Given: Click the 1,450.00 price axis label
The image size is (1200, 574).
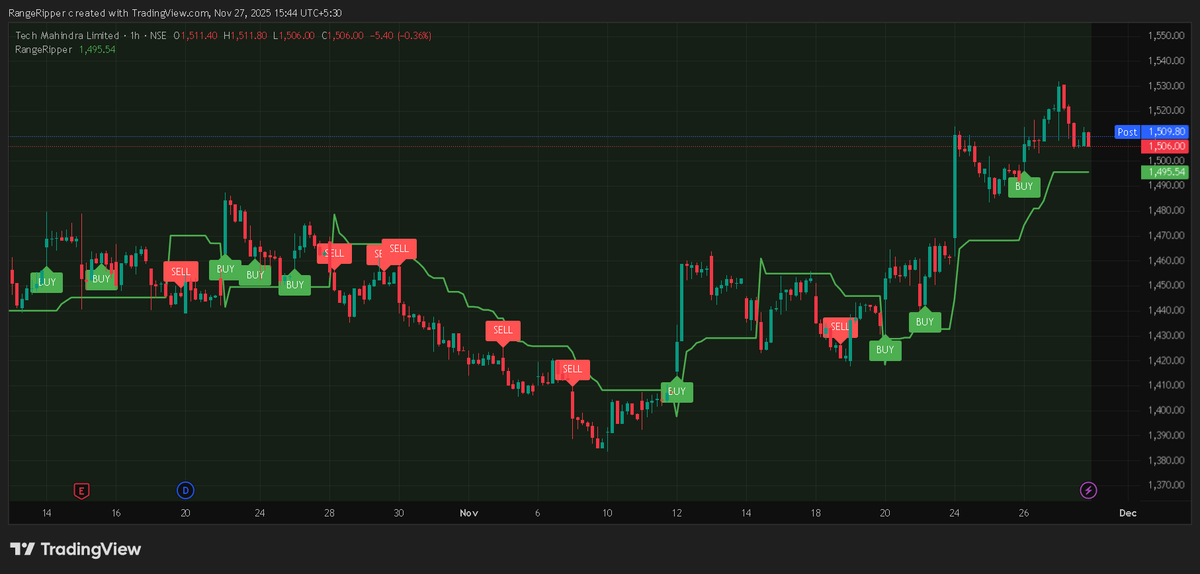Looking at the screenshot, I should coord(1165,286).
